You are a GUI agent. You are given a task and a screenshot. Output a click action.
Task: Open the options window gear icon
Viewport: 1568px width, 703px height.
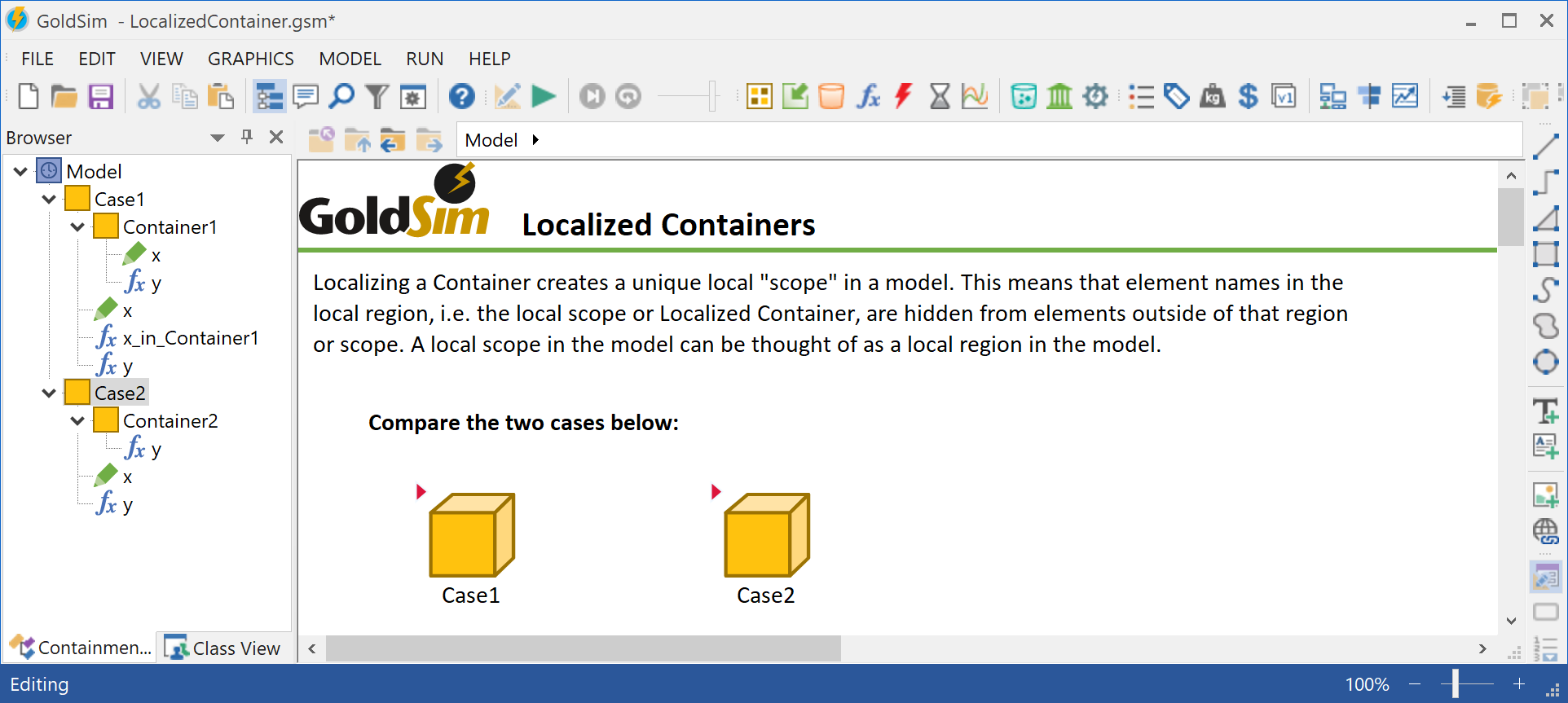pyautogui.click(x=413, y=96)
